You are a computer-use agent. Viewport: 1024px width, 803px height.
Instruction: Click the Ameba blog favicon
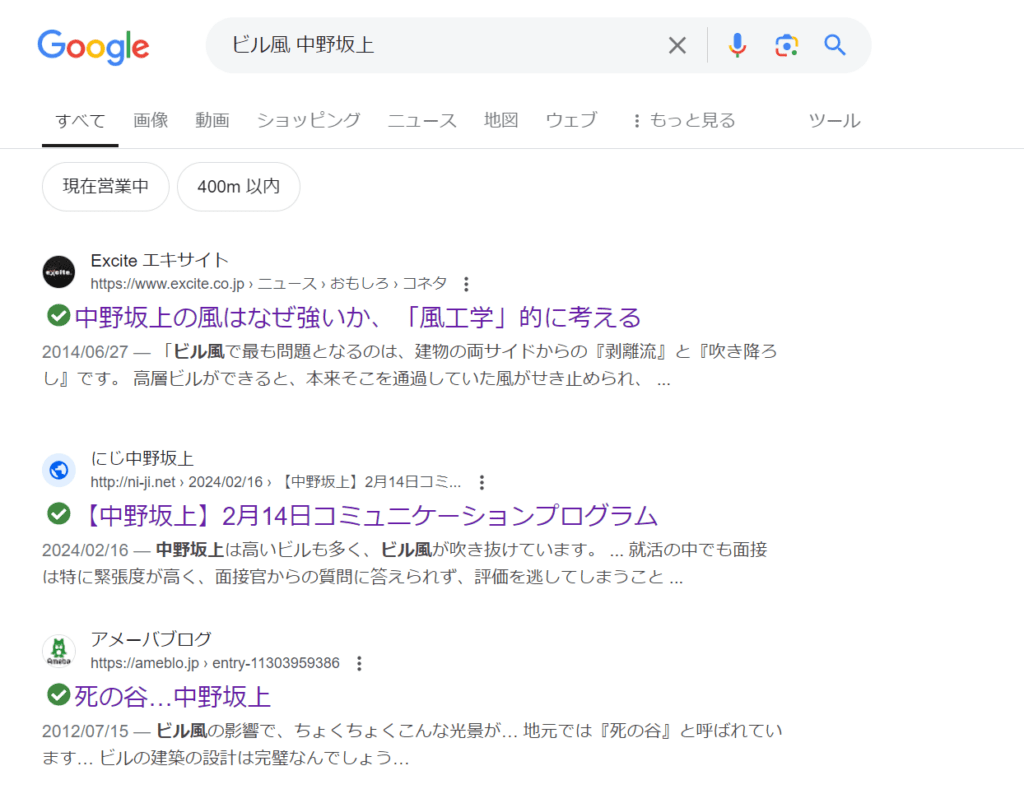[x=59, y=651]
